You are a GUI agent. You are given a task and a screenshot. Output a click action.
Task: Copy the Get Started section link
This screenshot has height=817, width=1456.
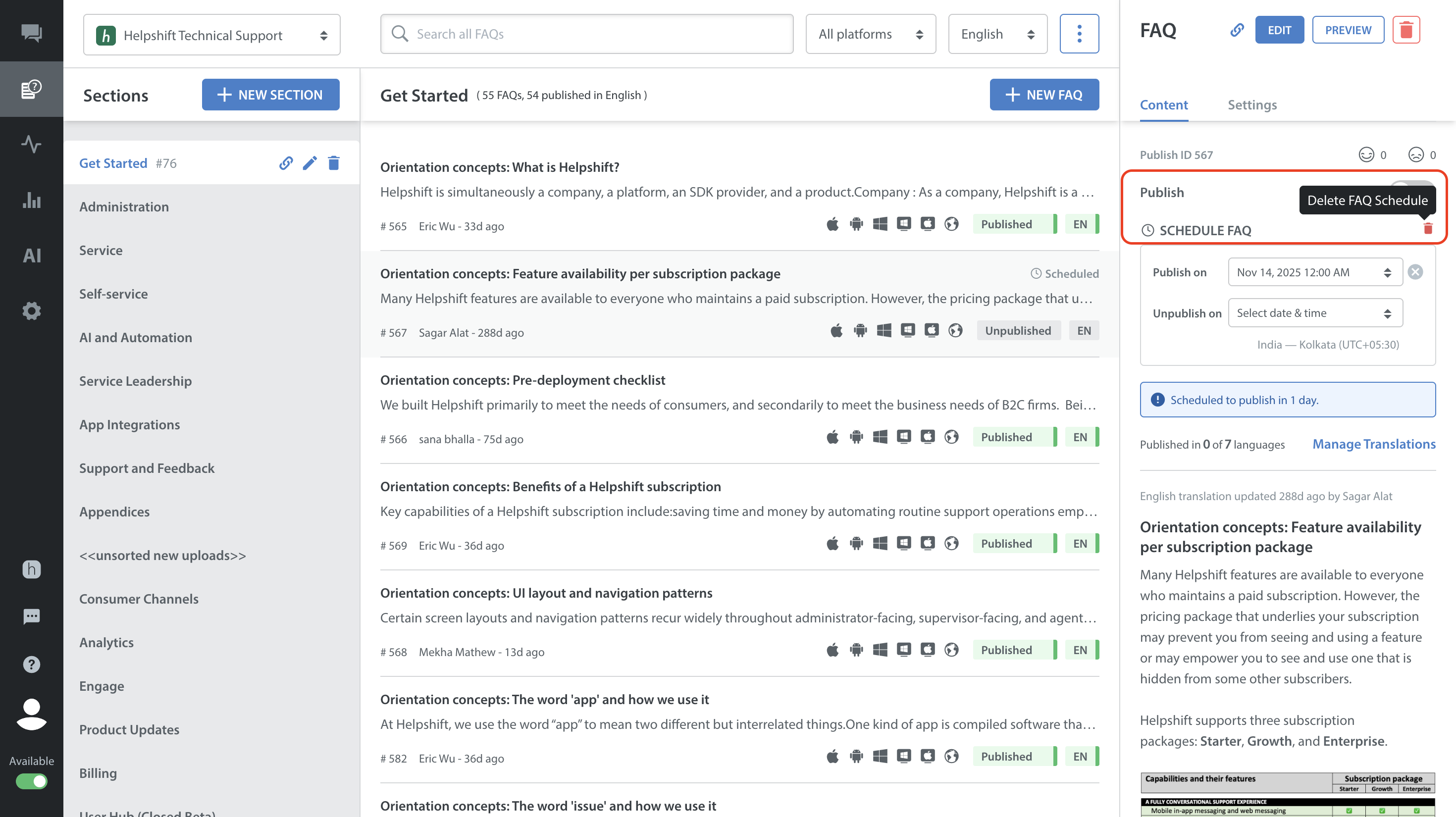(x=286, y=163)
